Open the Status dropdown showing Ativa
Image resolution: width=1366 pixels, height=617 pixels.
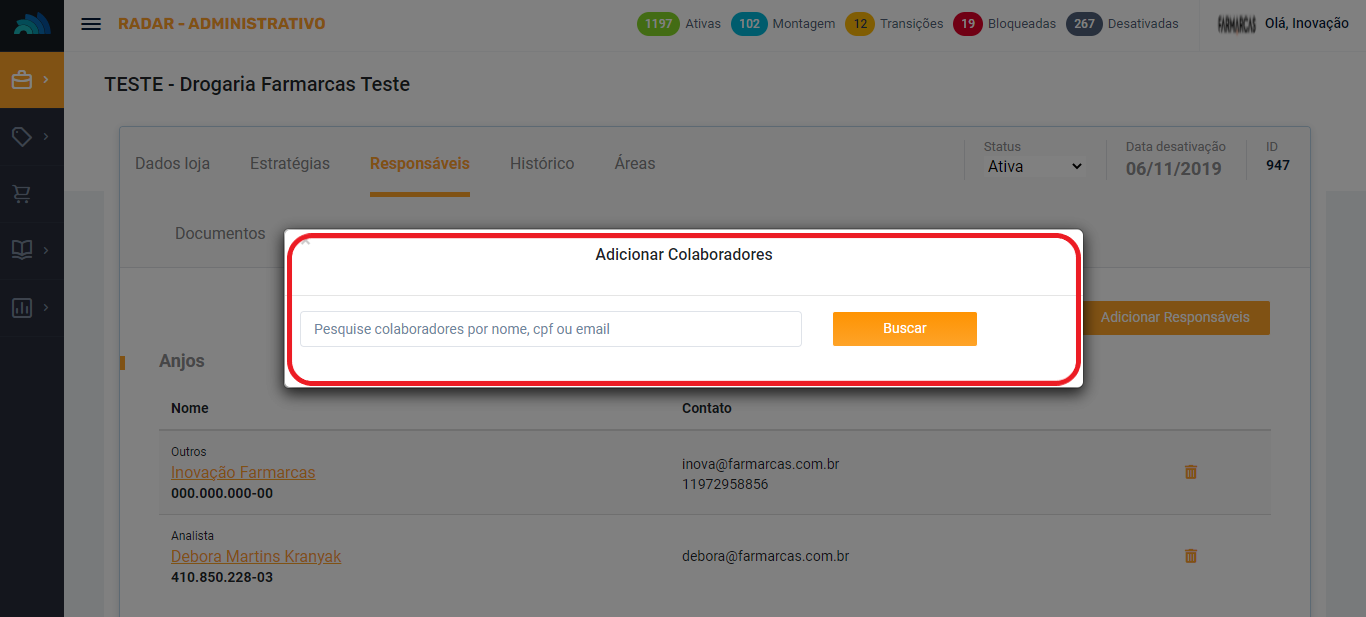pyautogui.click(x=1034, y=167)
